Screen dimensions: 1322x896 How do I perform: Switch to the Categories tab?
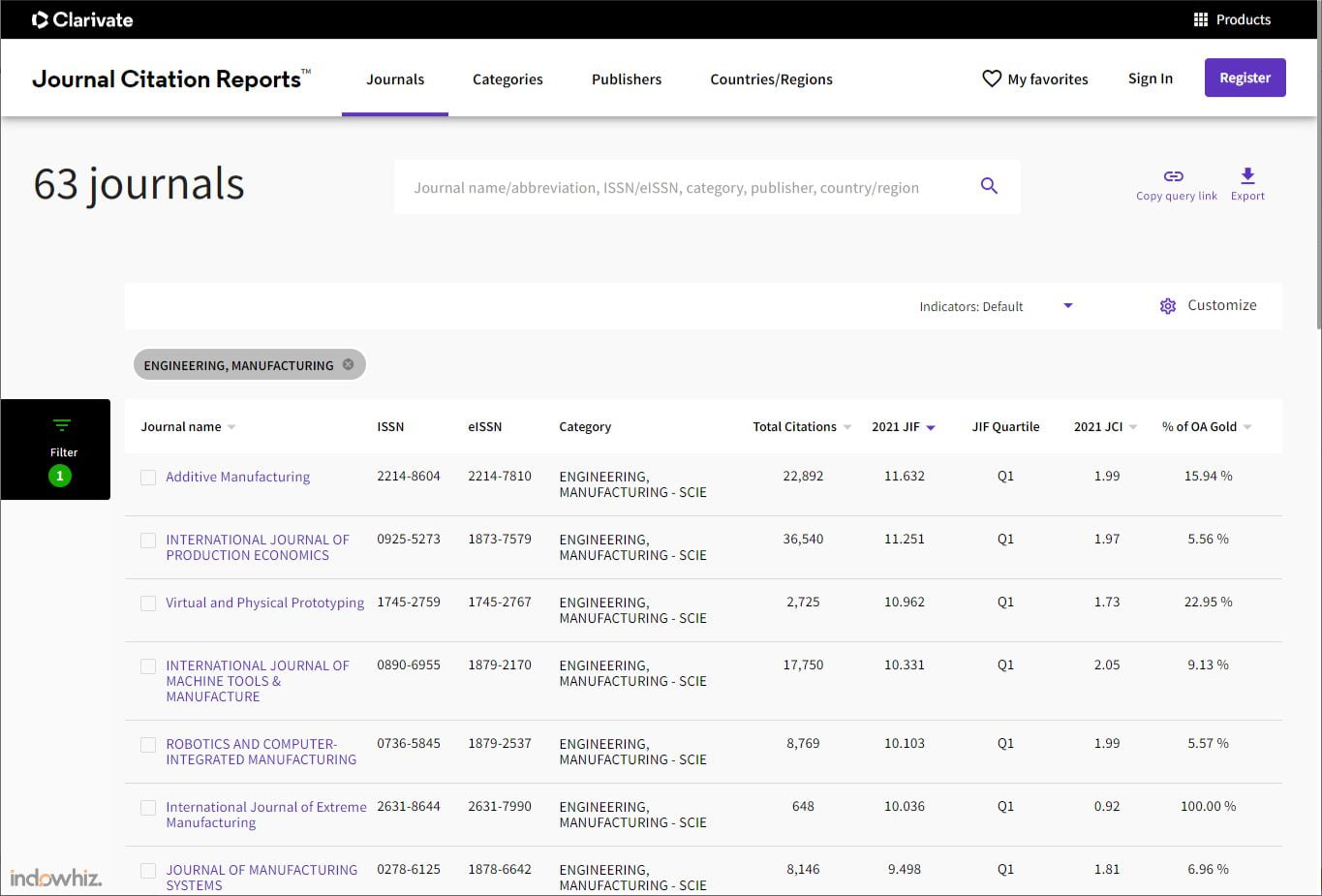(507, 79)
